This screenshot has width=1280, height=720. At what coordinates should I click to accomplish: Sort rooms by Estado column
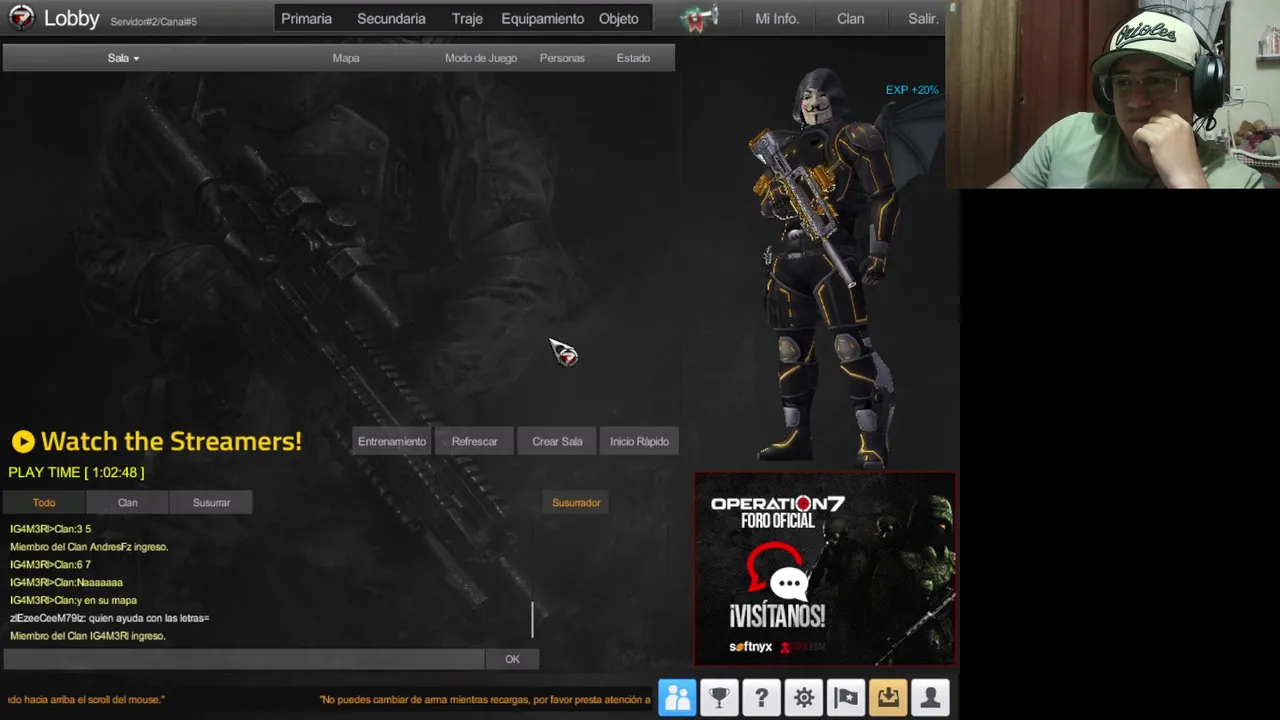pos(633,58)
